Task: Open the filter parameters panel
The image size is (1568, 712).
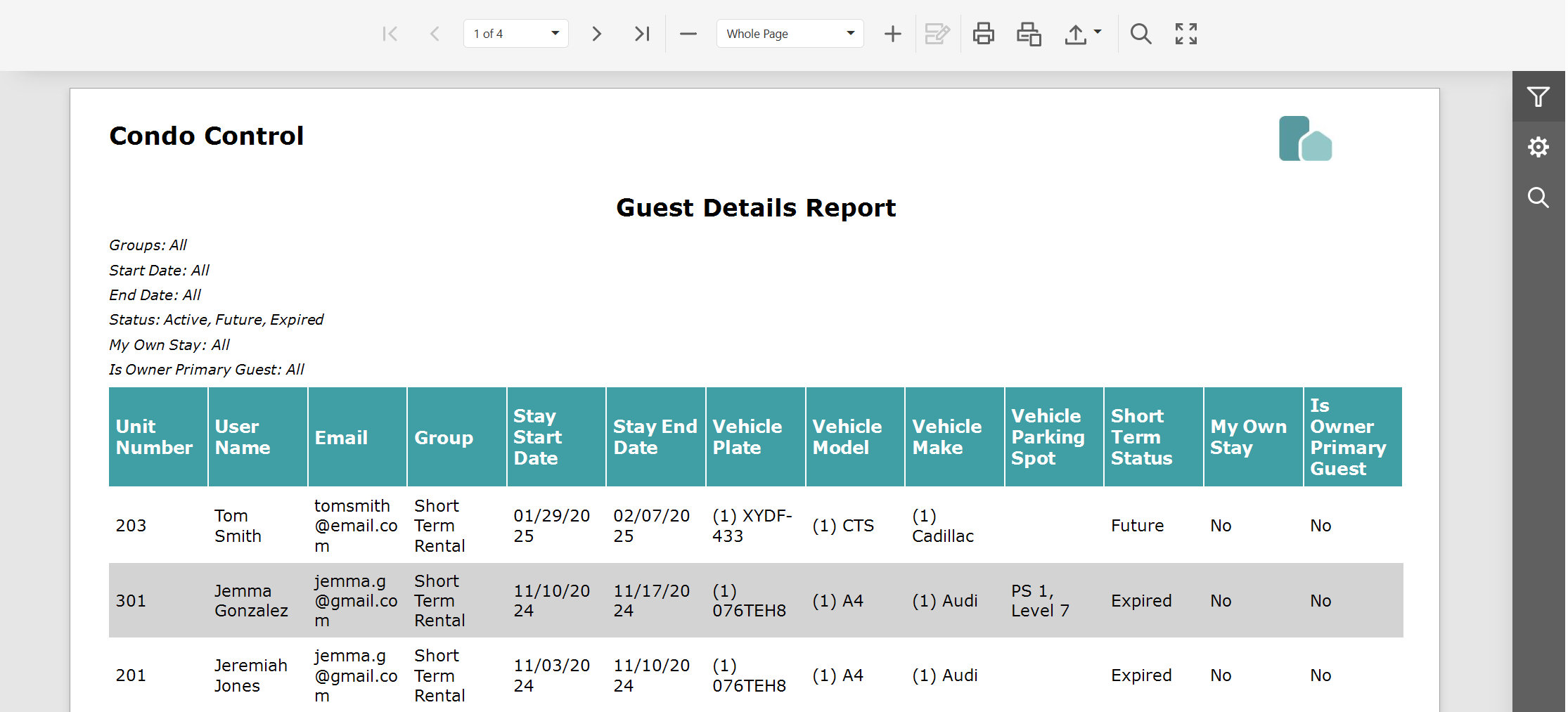Action: coord(1538,96)
